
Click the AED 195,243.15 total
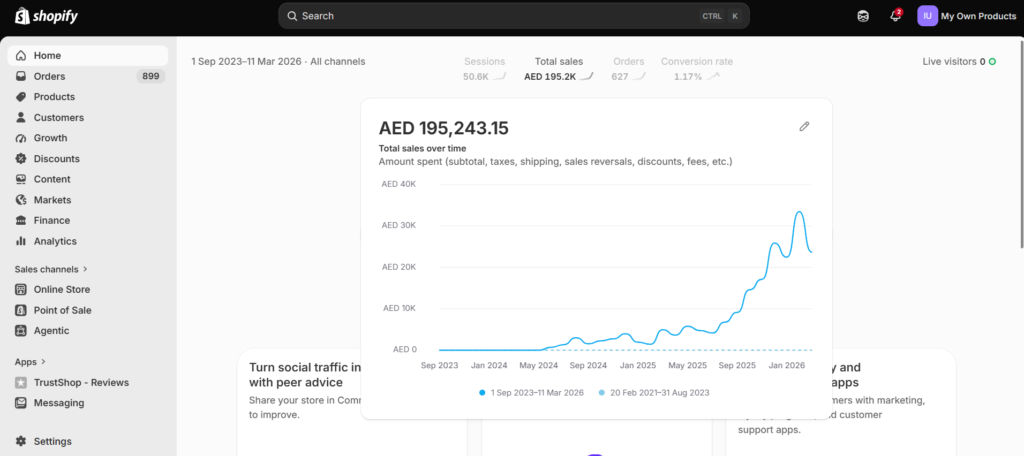click(443, 128)
